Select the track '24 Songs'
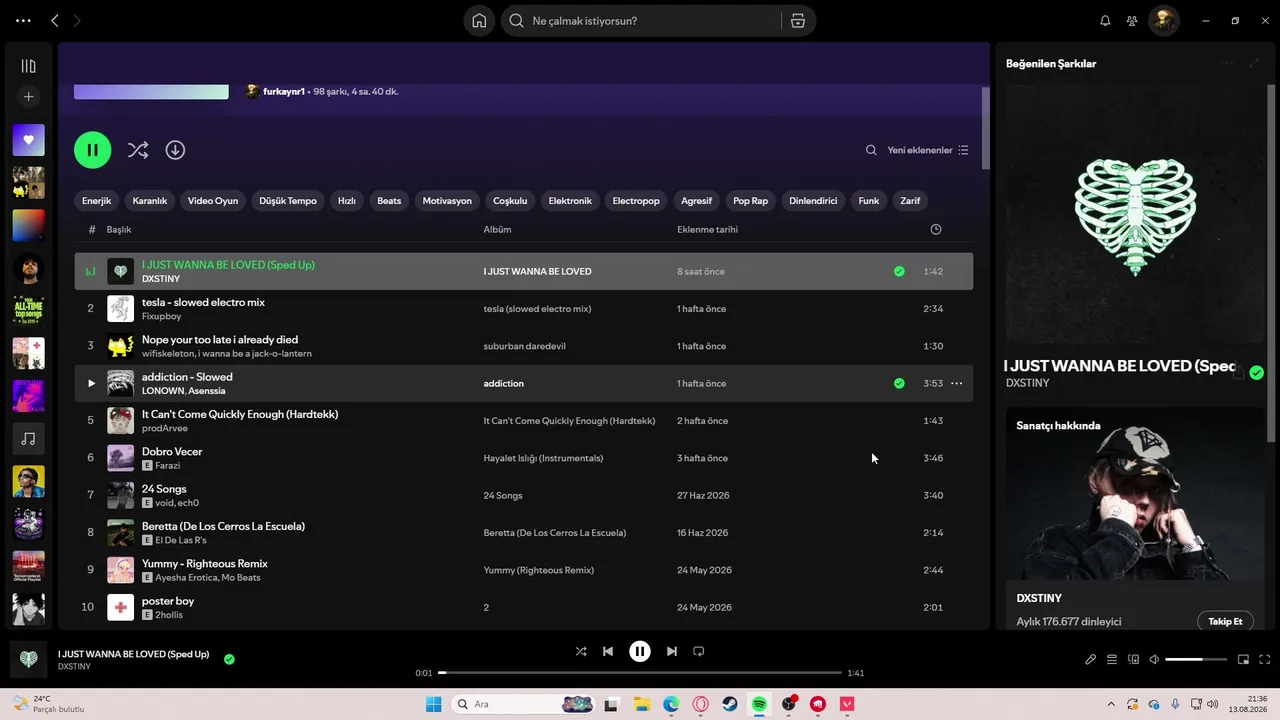This screenshot has height=720, width=1280. [164, 489]
